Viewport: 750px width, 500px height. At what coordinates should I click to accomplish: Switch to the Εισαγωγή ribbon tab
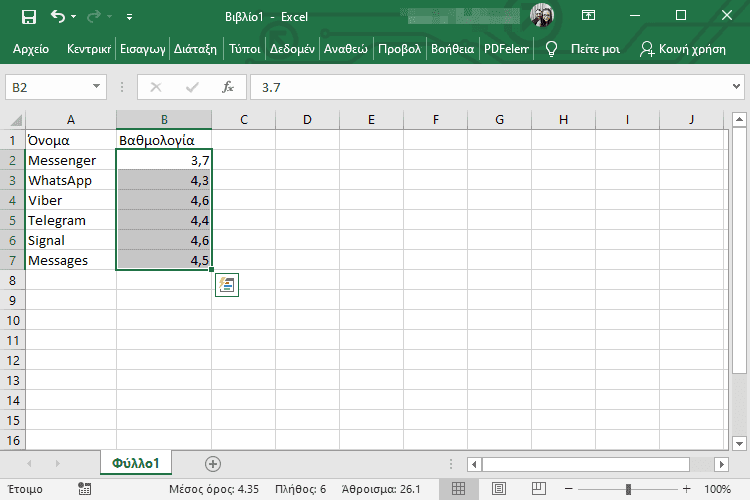pyautogui.click(x=143, y=49)
